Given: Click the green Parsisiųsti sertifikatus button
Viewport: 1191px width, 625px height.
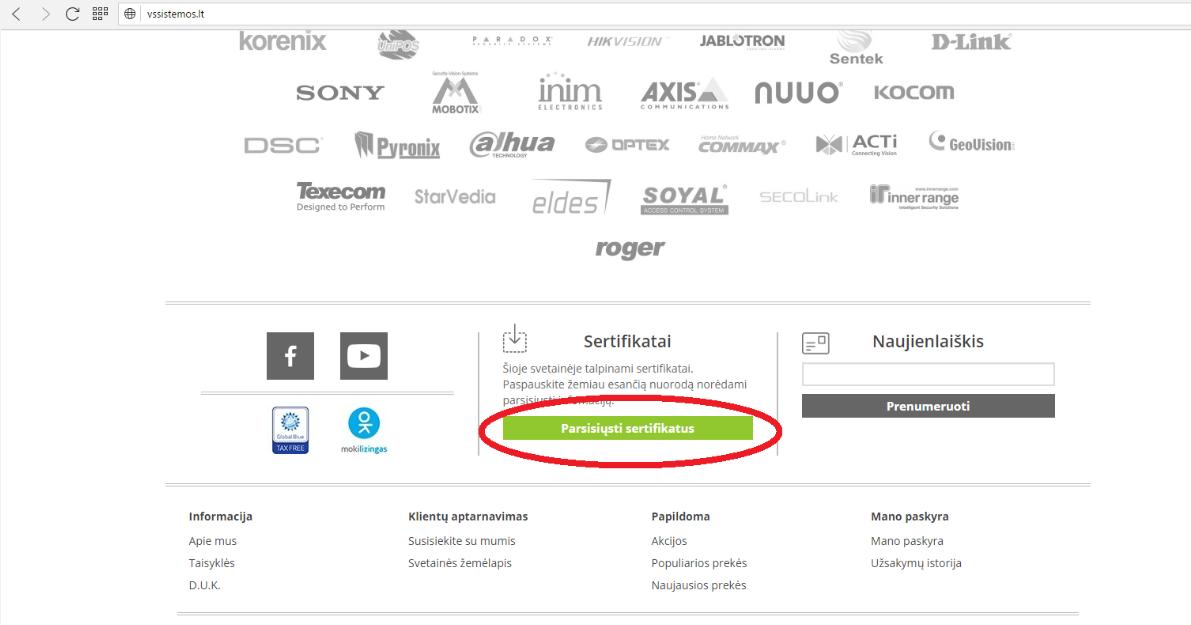Looking at the screenshot, I should click(627, 428).
